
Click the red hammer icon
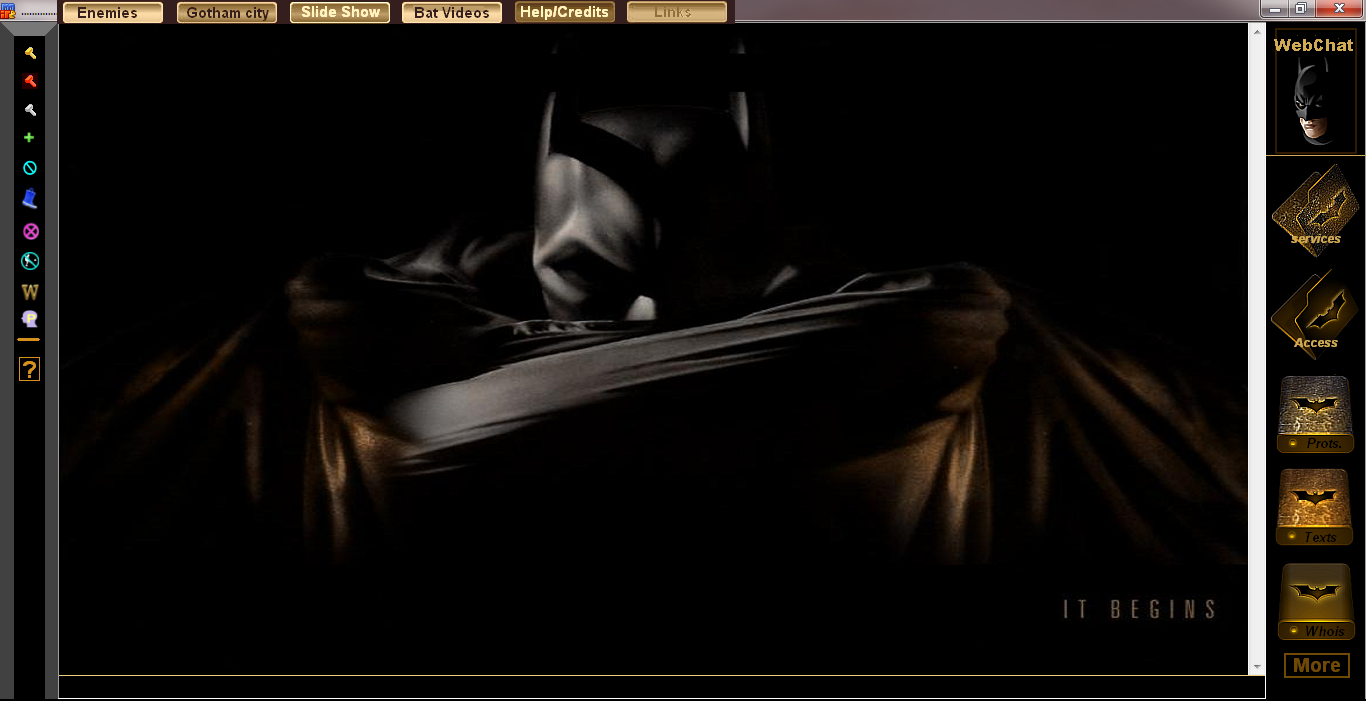tap(30, 81)
